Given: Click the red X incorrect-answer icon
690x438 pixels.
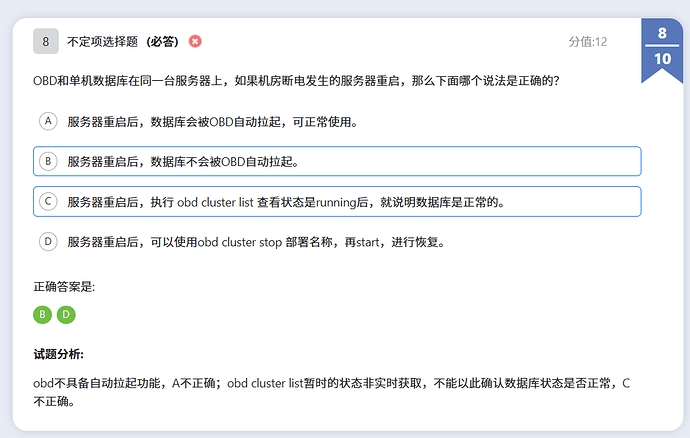Looking at the screenshot, I should (195, 41).
